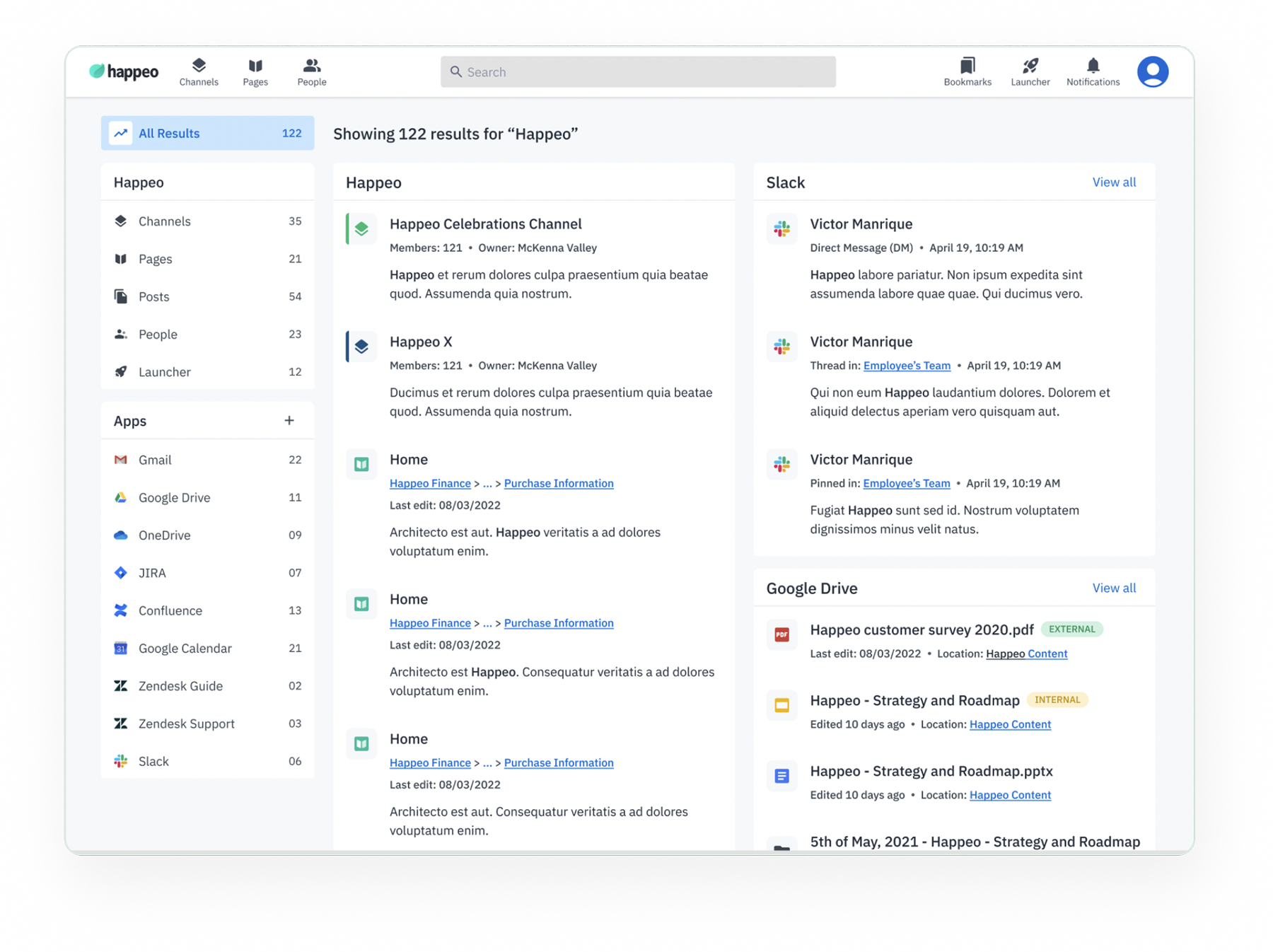Open Victor Manrique pinned message result

pyautogui.click(x=861, y=460)
